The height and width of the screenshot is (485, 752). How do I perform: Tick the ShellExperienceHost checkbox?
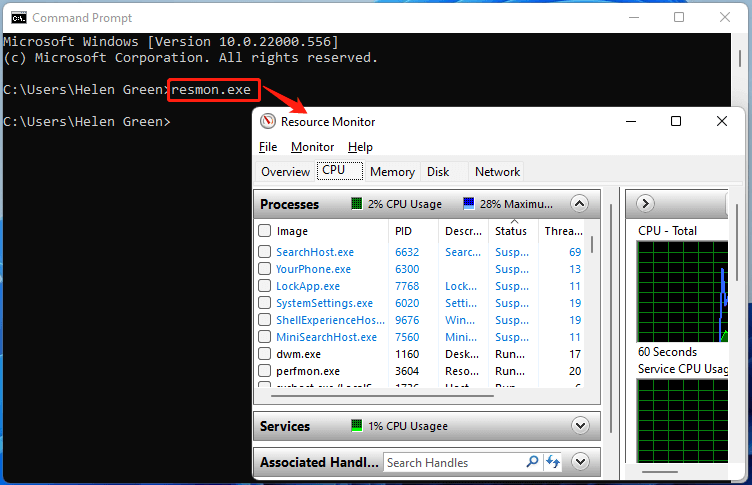pyautogui.click(x=264, y=319)
